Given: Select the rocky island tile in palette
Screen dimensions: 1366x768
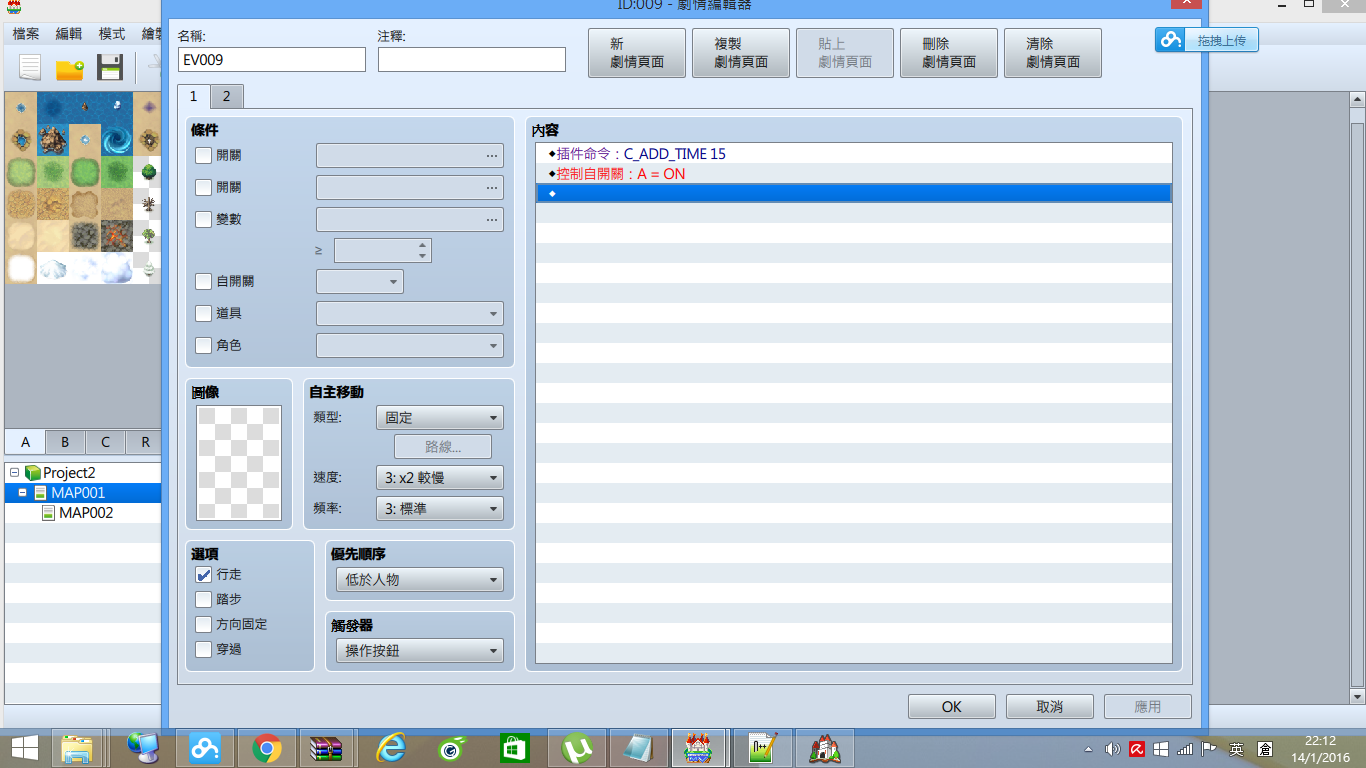Looking at the screenshot, I should [x=53, y=139].
